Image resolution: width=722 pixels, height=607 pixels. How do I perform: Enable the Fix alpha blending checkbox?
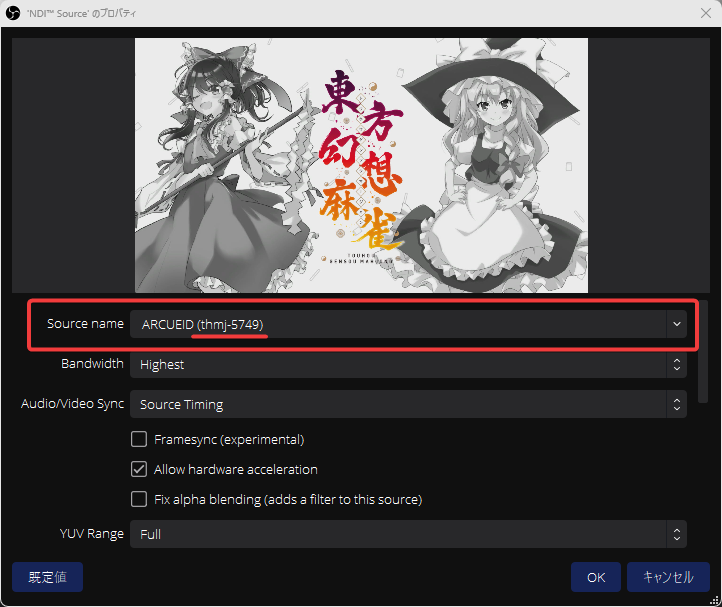pyautogui.click(x=139, y=499)
